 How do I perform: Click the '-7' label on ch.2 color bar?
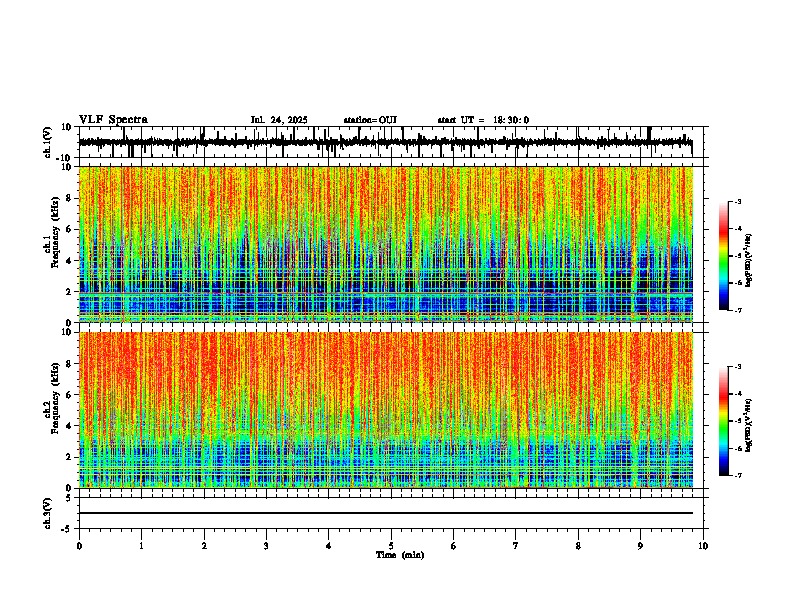point(737,475)
